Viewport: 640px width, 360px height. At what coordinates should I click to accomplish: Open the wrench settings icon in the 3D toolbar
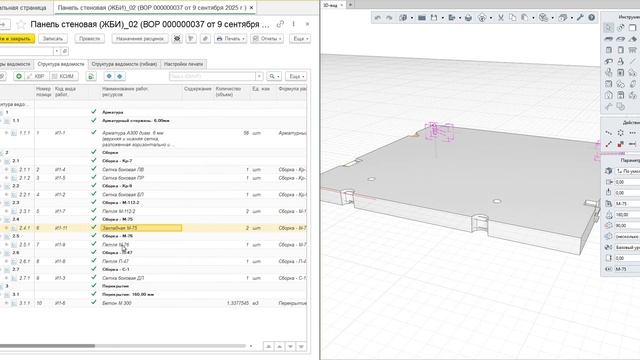(x=580, y=18)
